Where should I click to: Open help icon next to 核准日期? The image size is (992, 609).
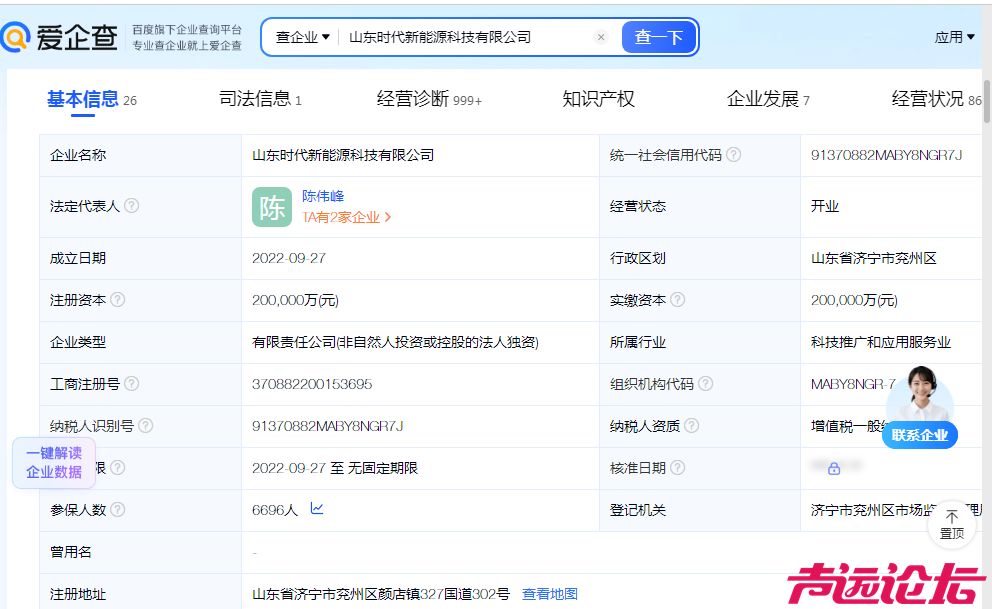[x=678, y=468]
